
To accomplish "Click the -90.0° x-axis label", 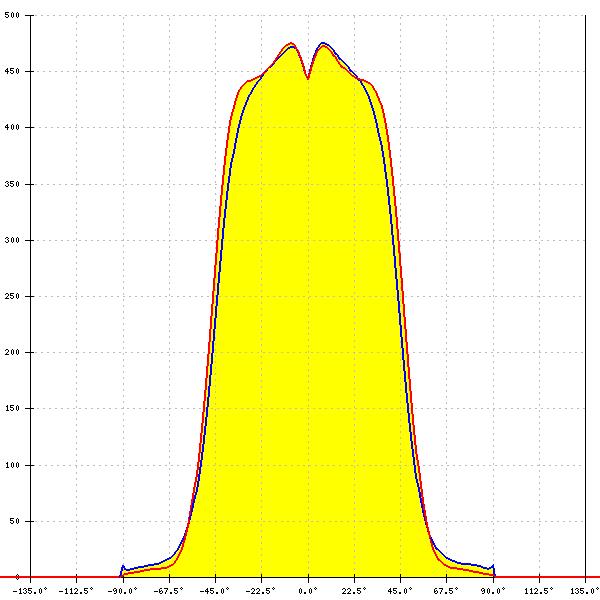I will tap(122, 591).
